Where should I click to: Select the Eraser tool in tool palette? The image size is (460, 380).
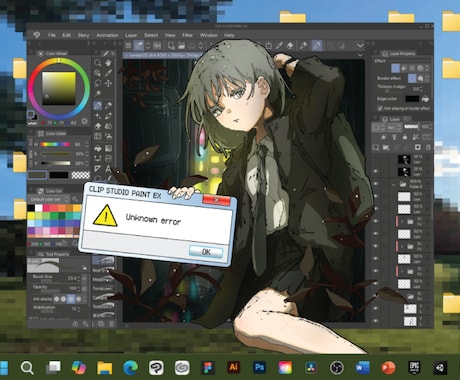(98, 126)
